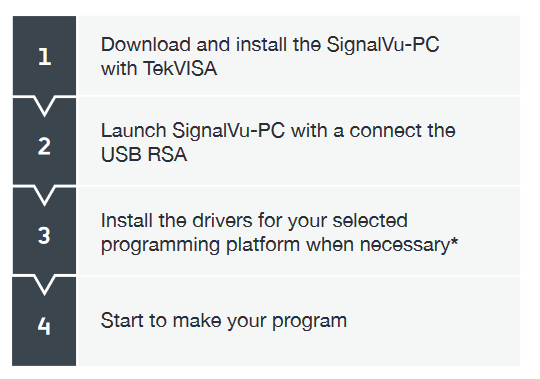The image size is (540, 379).
Task: Click the word "TekVISA" in step 1
Action: coord(180,68)
